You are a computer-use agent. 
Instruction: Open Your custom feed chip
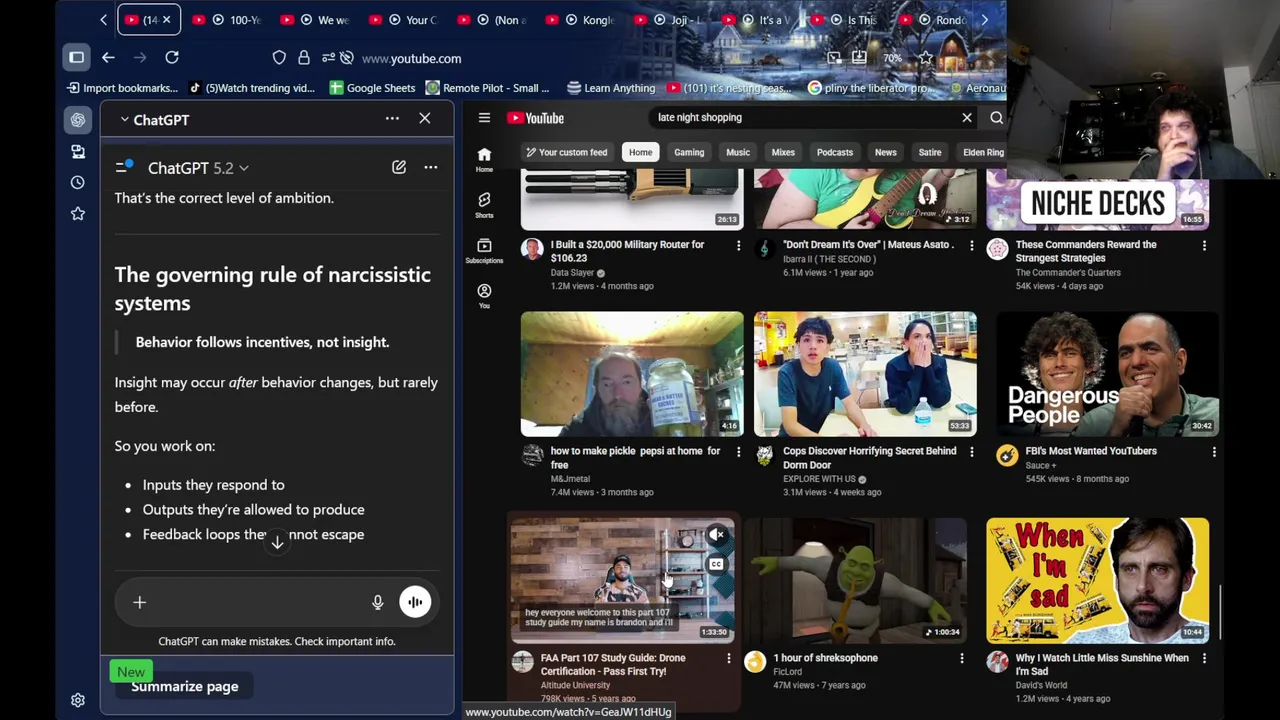[566, 152]
